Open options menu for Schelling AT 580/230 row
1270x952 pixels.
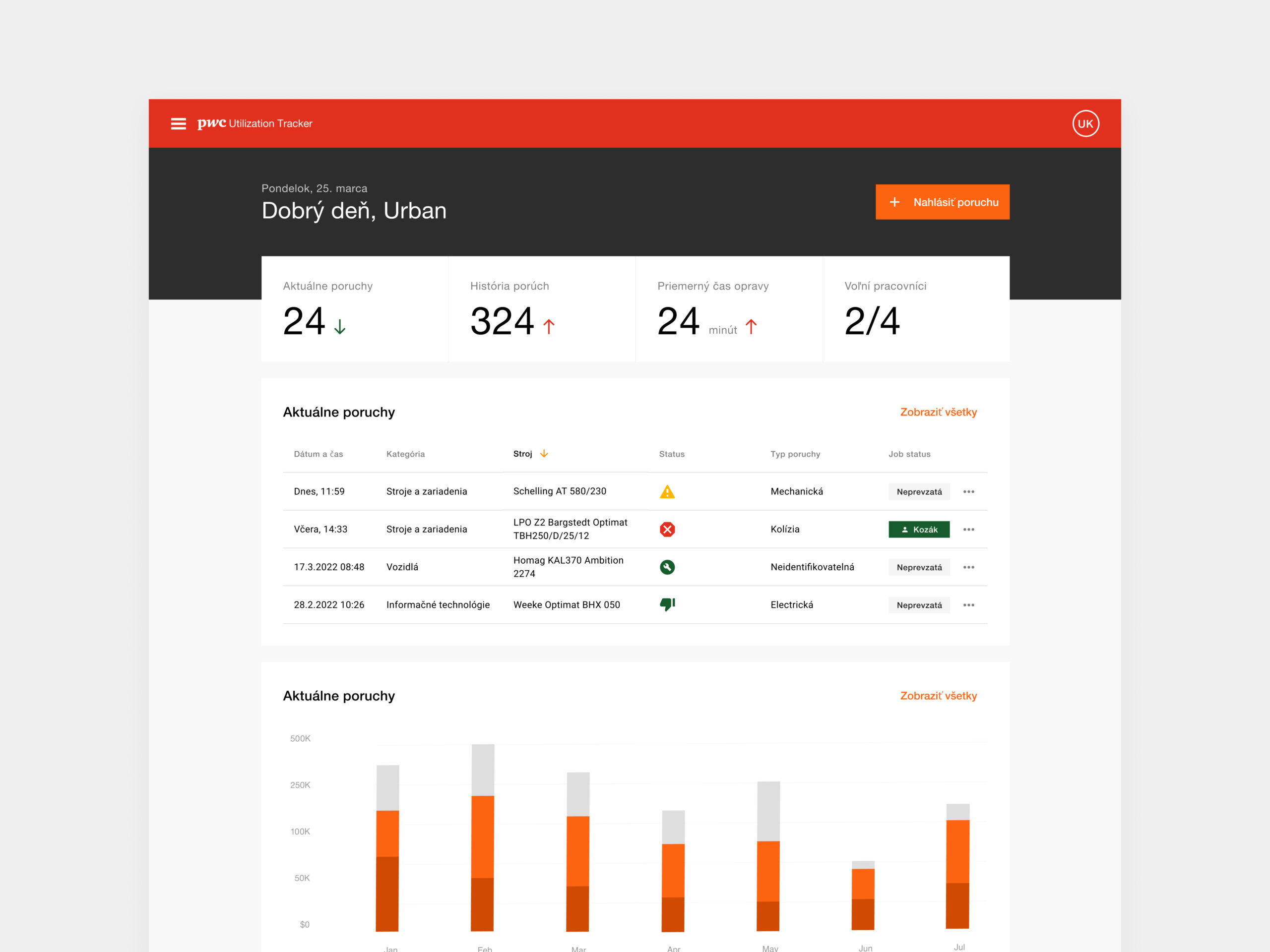[x=968, y=492]
